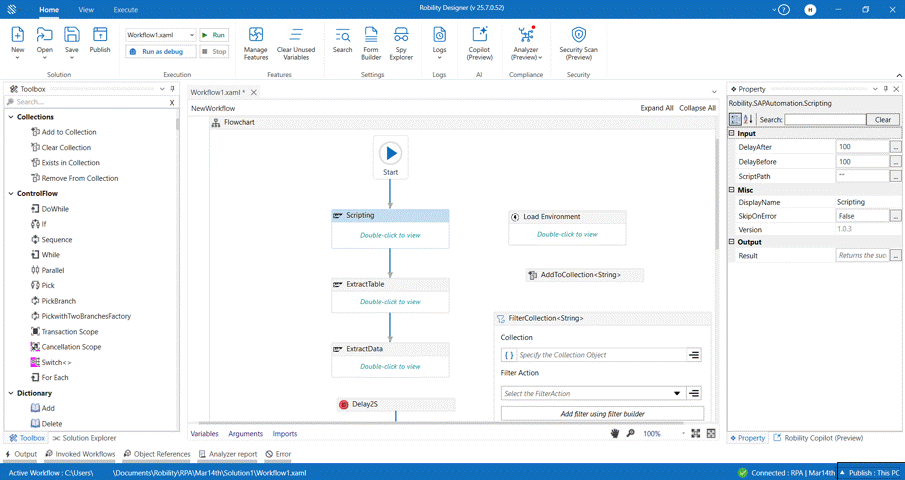Viewport: 905px width, 480px height.
Task: Click the help question mark icon
Action: tap(784, 10)
